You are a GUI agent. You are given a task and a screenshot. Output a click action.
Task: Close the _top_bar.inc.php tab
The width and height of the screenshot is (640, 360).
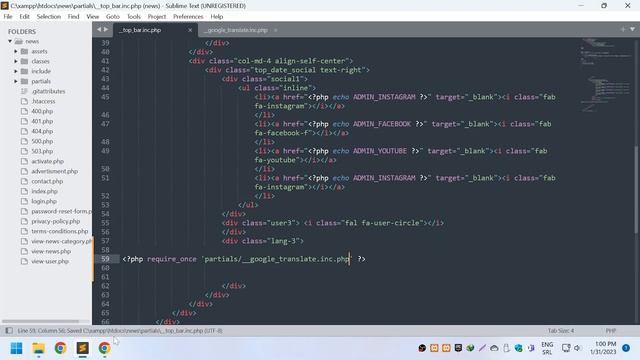point(190,30)
